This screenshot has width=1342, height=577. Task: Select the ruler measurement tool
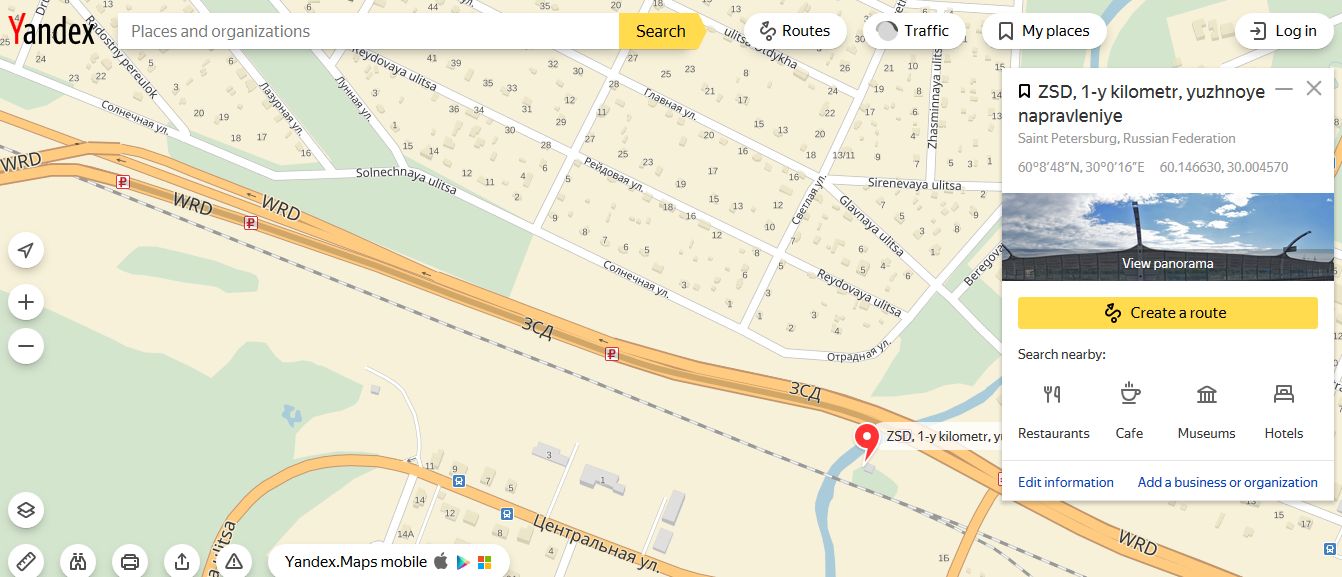(x=26, y=561)
